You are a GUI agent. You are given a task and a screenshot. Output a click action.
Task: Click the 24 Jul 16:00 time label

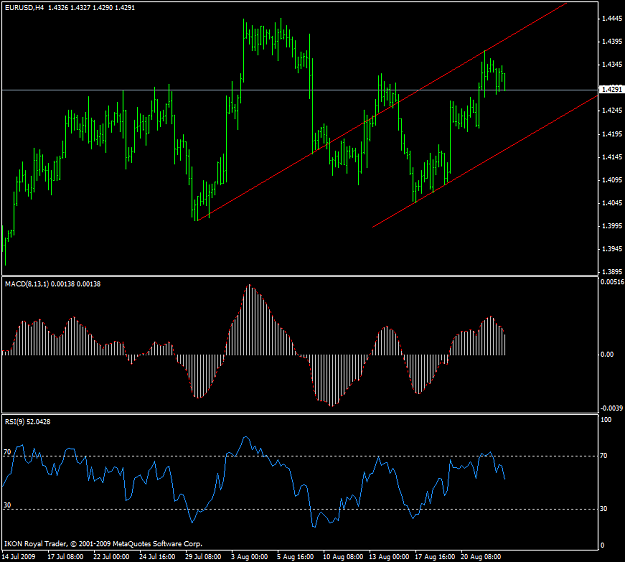[157, 556]
